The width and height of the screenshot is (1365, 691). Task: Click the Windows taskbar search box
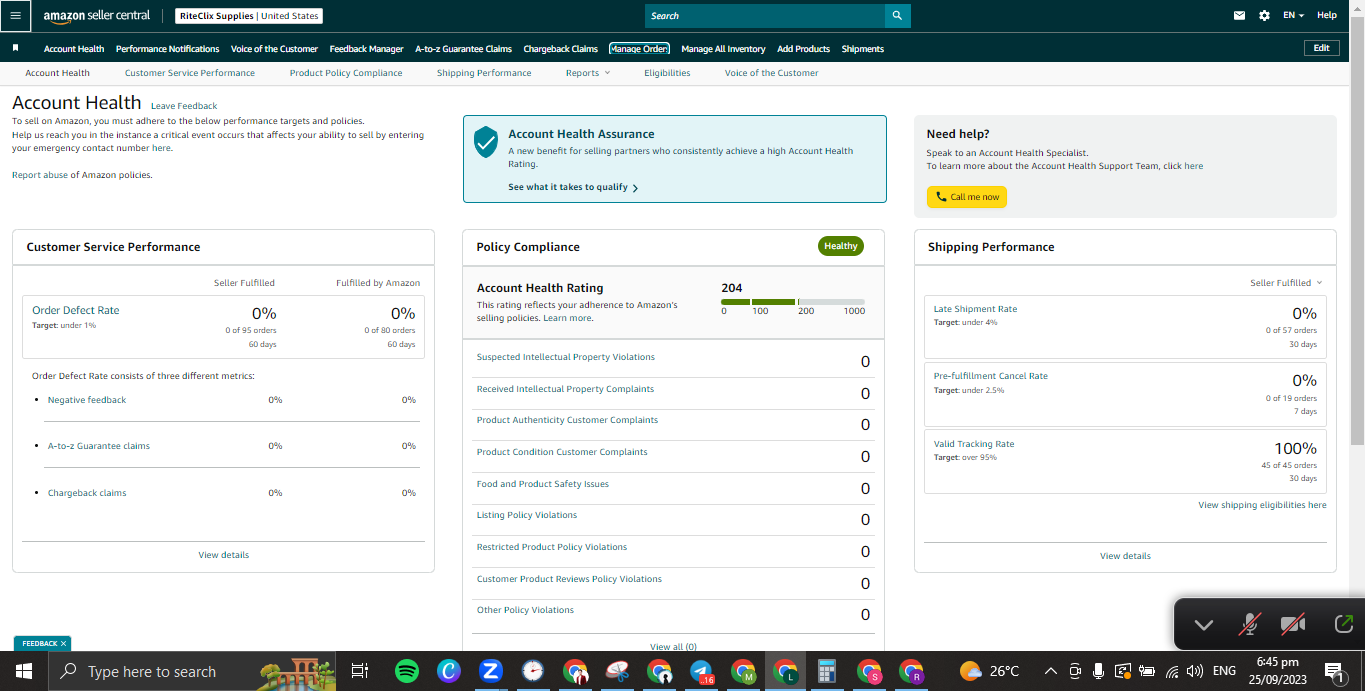(x=191, y=671)
